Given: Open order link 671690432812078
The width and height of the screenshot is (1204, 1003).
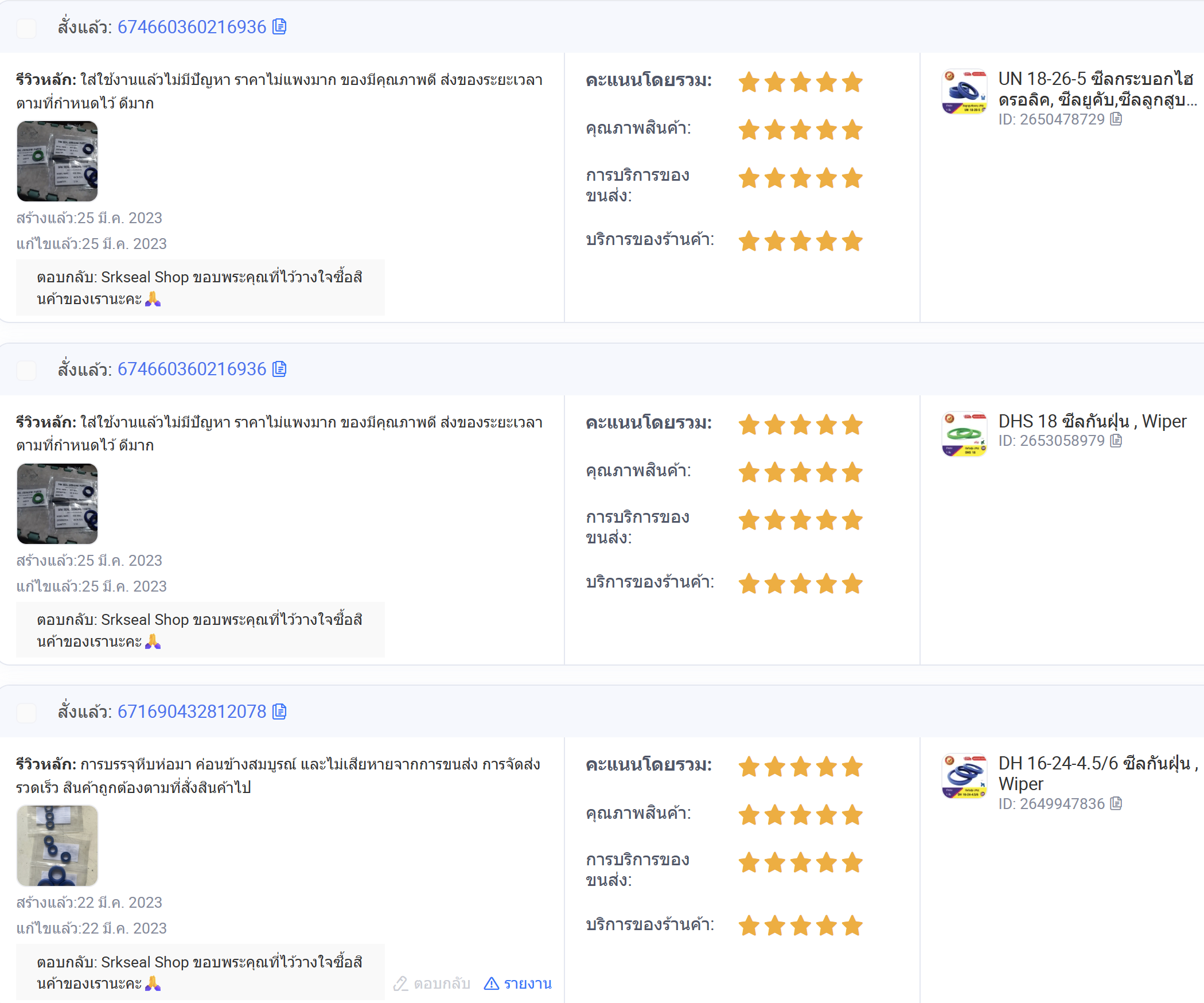Looking at the screenshot, I should (192, 712).
